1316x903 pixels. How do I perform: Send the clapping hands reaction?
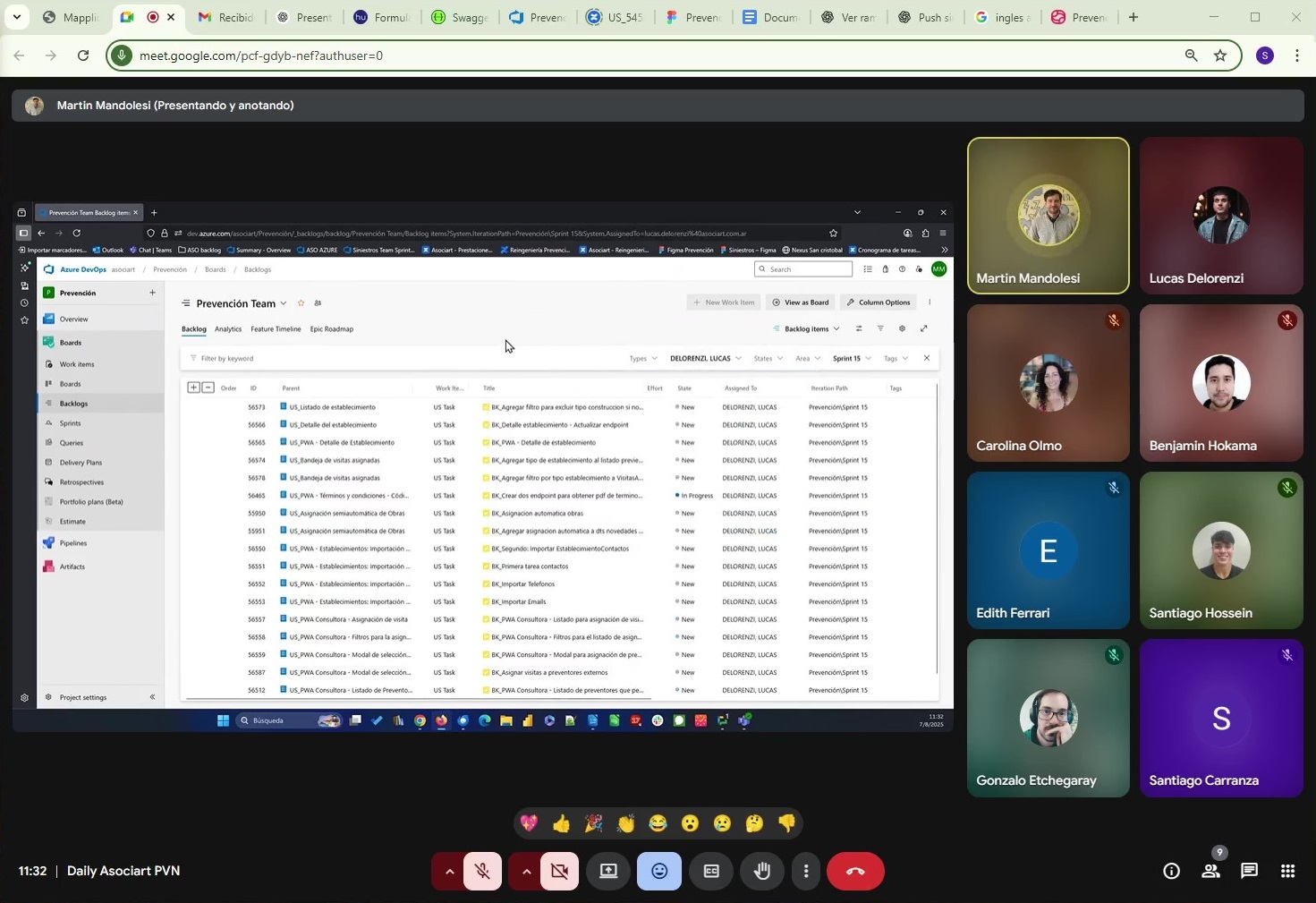pyautogui.click(x=625, y=823)
